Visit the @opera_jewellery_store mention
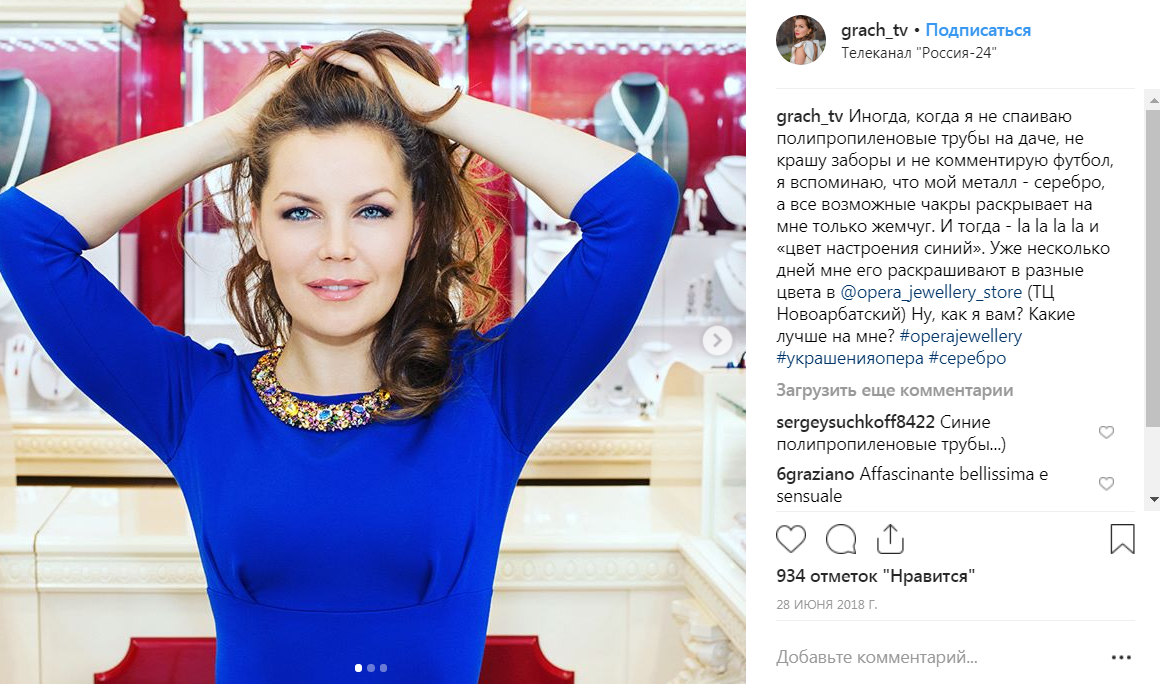The height and width of the screenshot is (684, 1160). pos(931,292)
